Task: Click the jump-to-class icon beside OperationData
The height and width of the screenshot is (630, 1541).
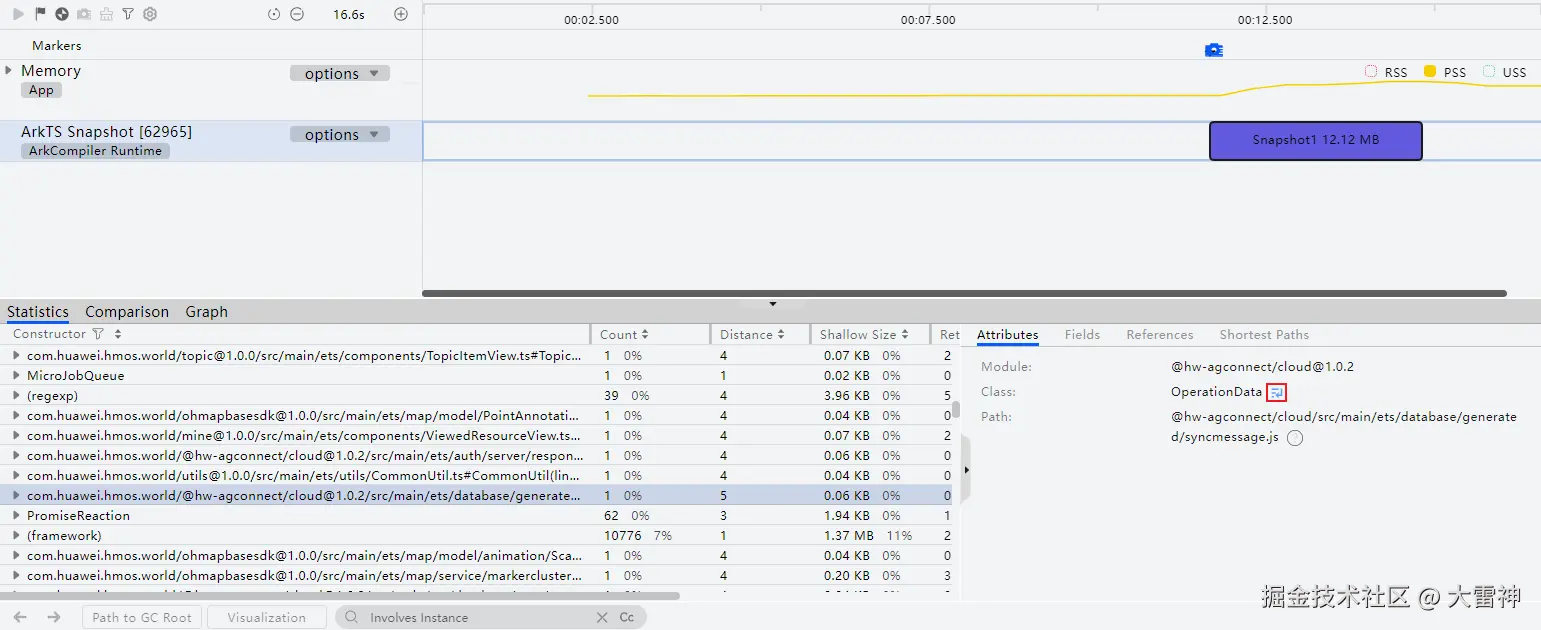Action: 1277,392
